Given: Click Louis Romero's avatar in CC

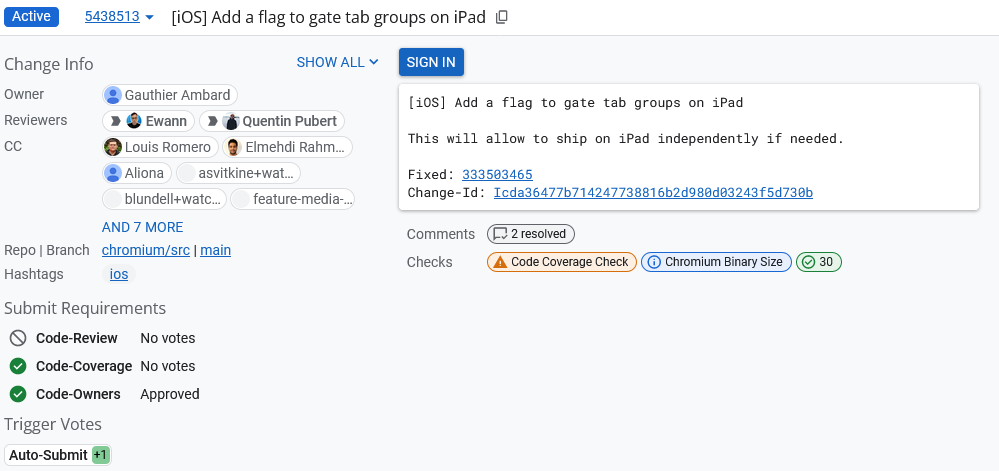Looking at the screenshot, I should [113, 147].
